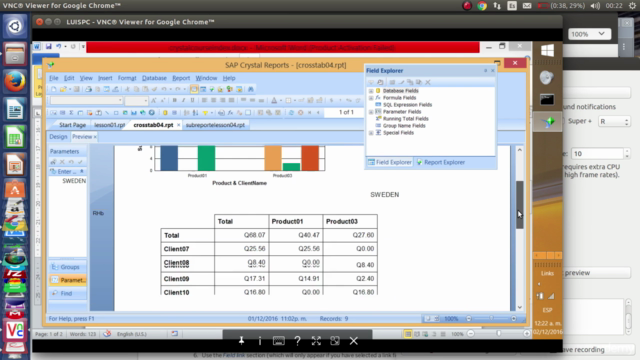This screenshot has height=360, width=640.
Task: Open the Formula Workshop fx icon
Action: (x=231, y=113)
